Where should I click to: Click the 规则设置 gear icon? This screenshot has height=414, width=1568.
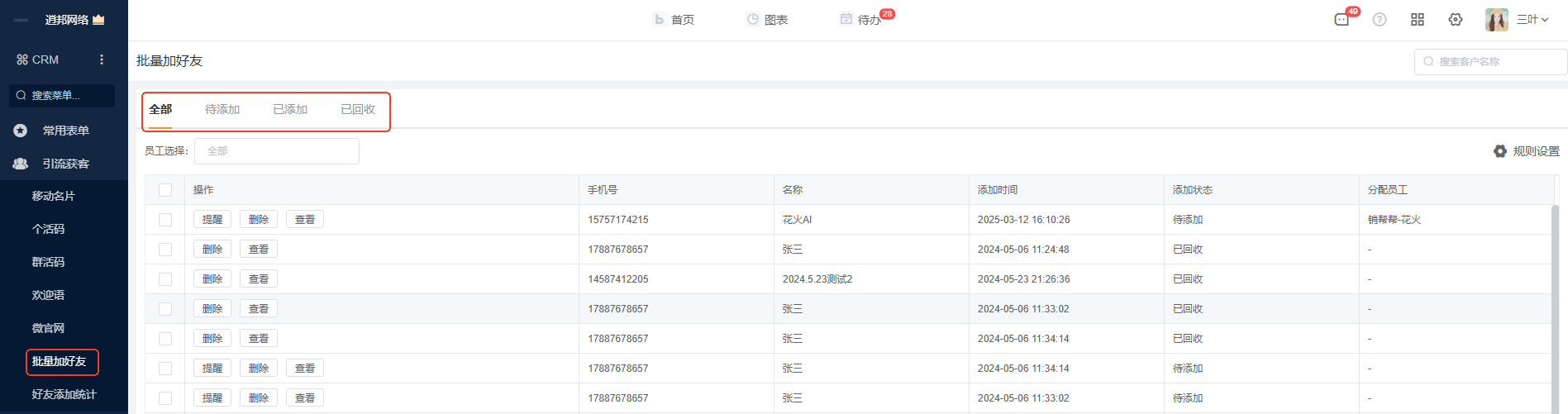(x=1500, y=151)
